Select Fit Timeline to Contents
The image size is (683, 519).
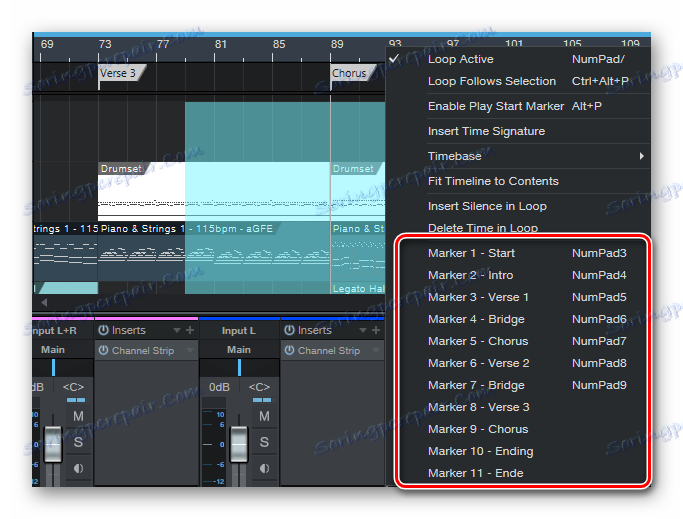pos(518,181)
